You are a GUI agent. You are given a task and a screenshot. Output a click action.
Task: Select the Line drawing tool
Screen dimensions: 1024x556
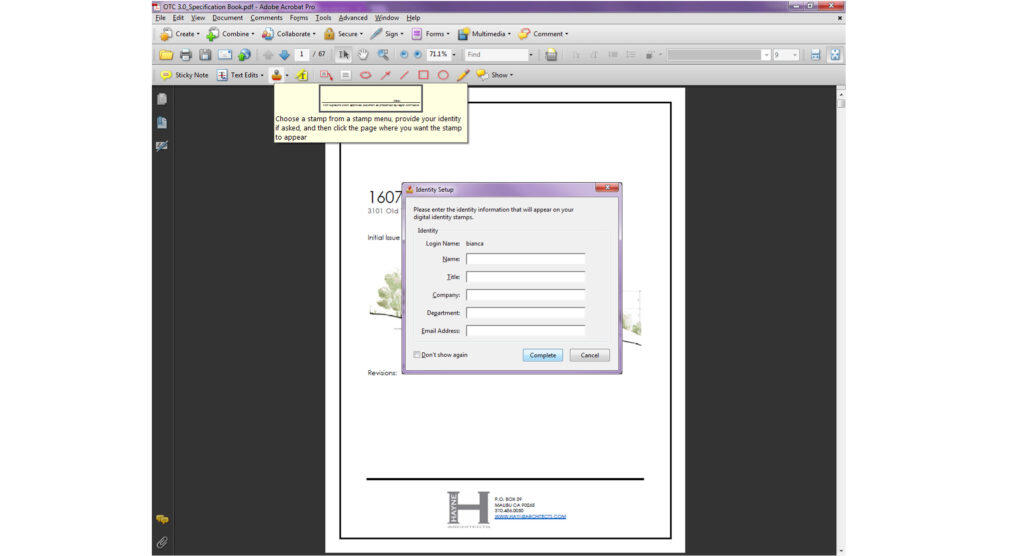click(x=404, y=75)
